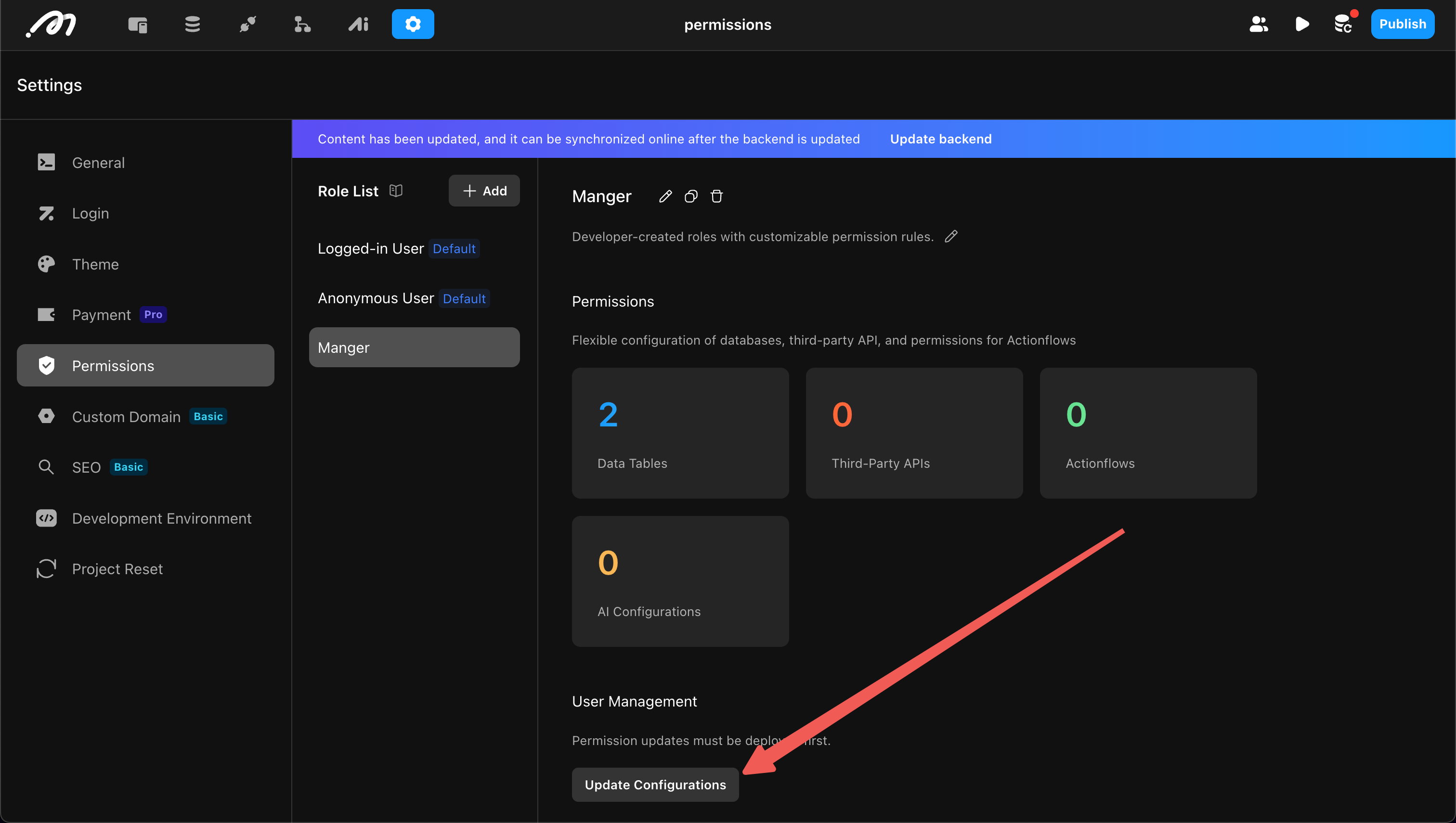Open Login settings

coord(145,213)
